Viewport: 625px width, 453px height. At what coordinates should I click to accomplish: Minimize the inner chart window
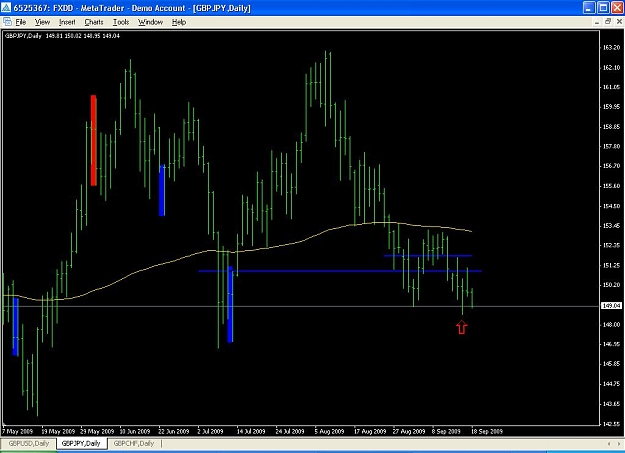click(597, 22)
